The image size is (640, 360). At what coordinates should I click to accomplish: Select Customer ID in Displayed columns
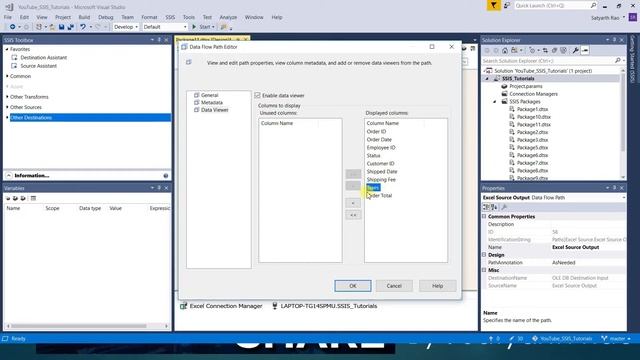coord(380,164)
